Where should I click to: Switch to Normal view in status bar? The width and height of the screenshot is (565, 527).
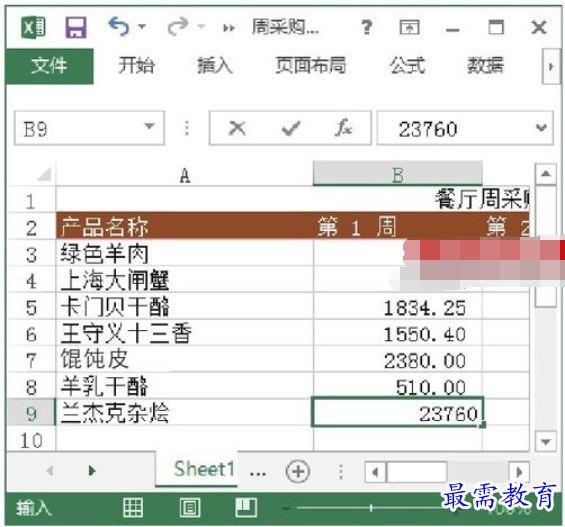(133, 508)
